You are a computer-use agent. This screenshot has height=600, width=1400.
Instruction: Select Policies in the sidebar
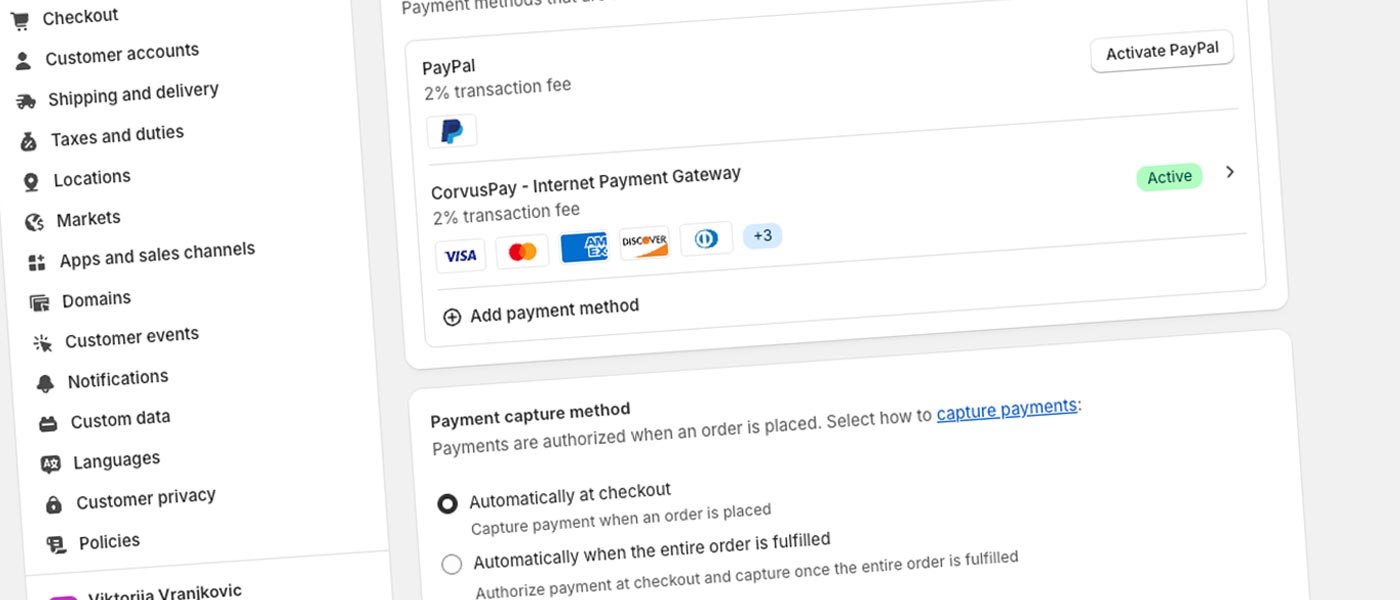tap(108, 541)
